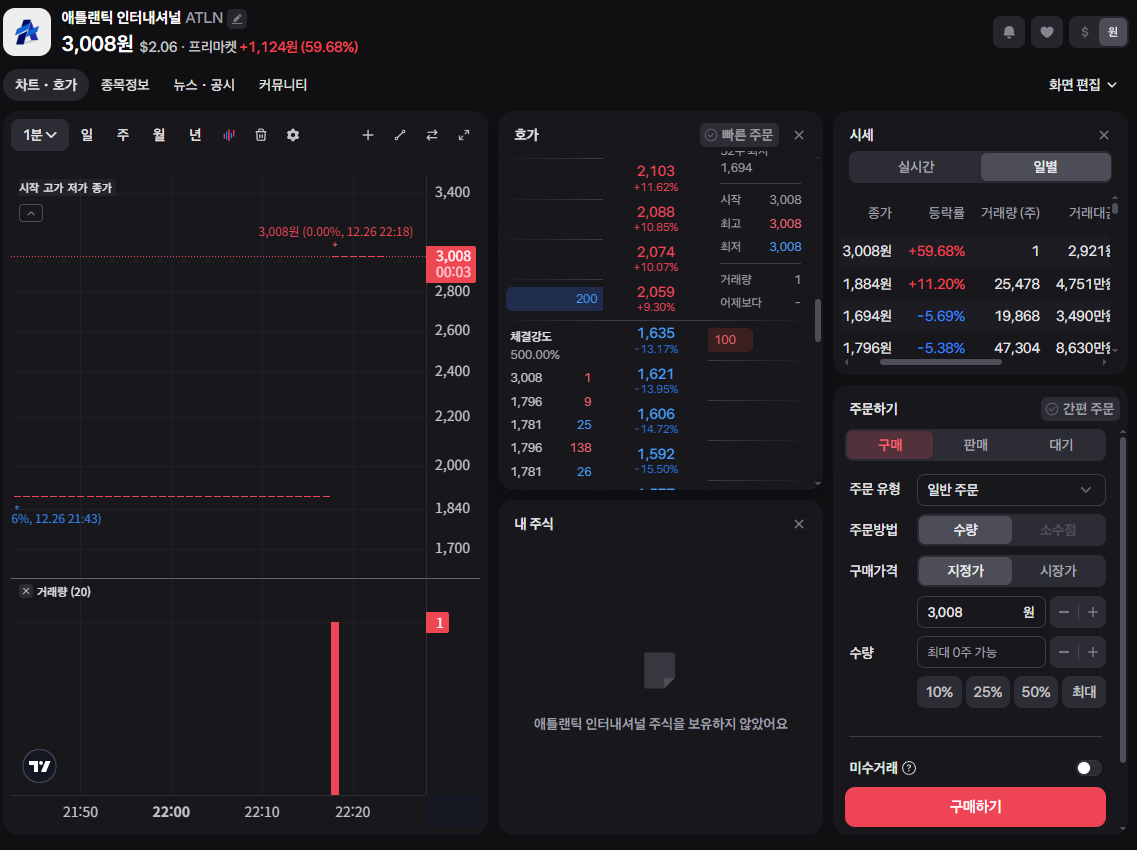Set quantity to 최대
The width and height of the screenshot is (1137, 850).
[x=1084, y=692]
